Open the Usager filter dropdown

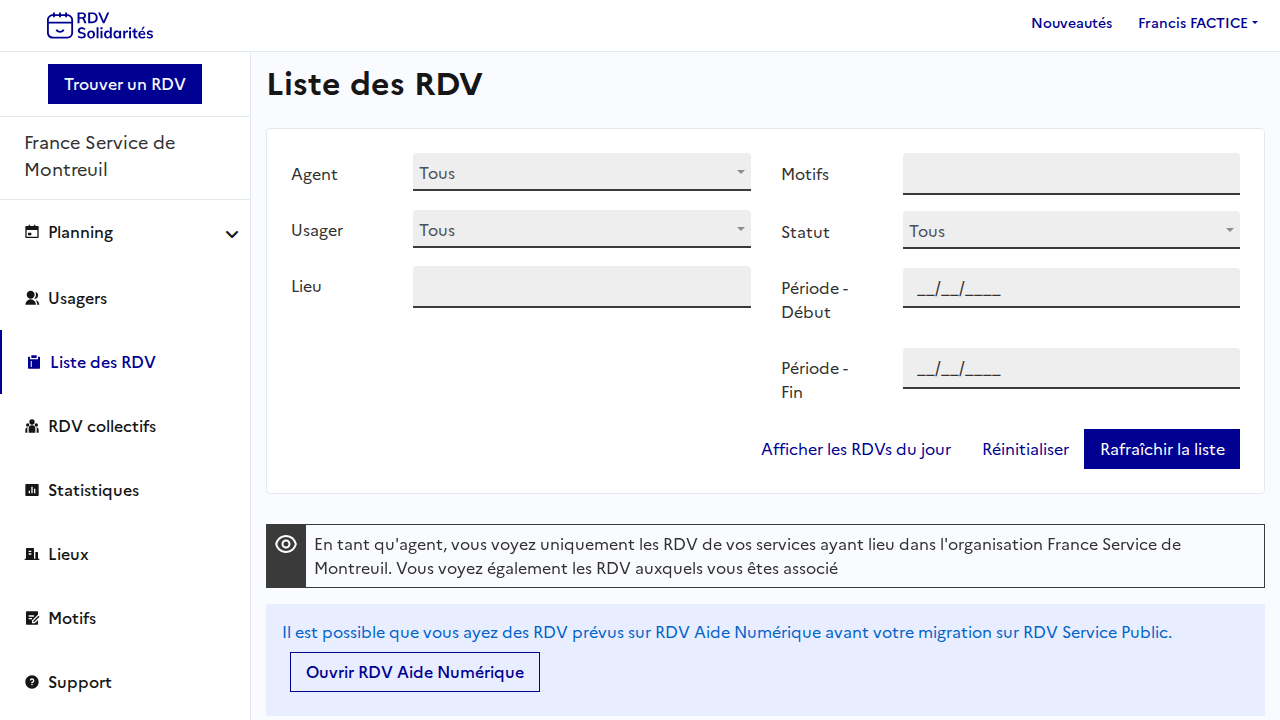581,230
